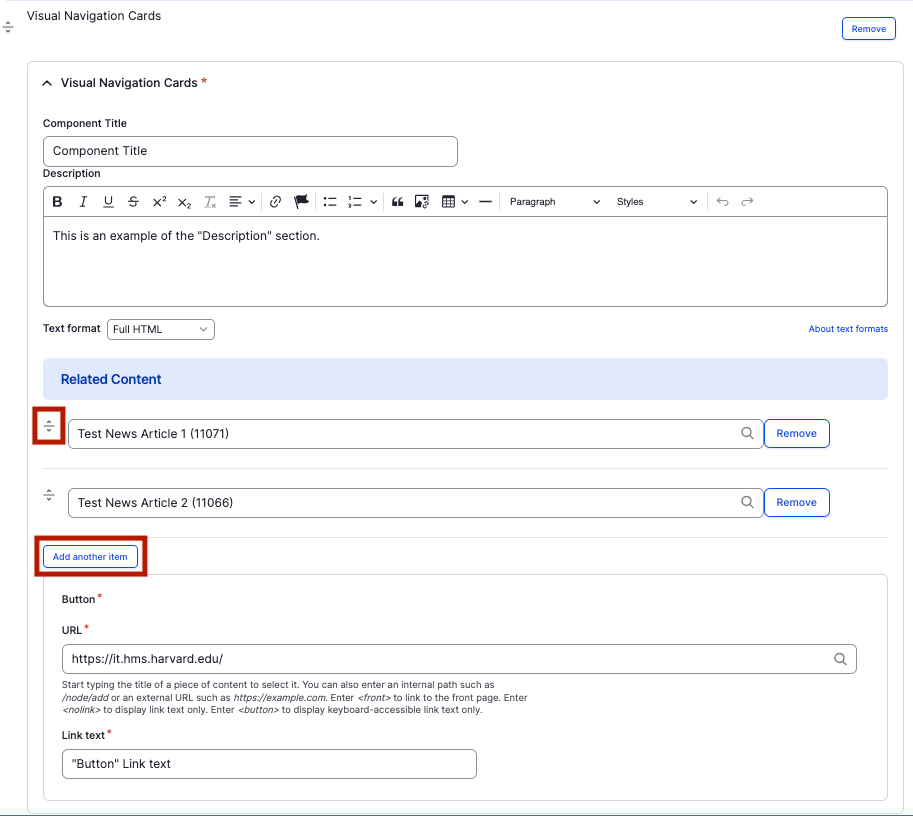Collapse the Visual Navigation Cards section
Image resolution: width=913 pixels, height=816 pixels.
click(x=47, y=83)
